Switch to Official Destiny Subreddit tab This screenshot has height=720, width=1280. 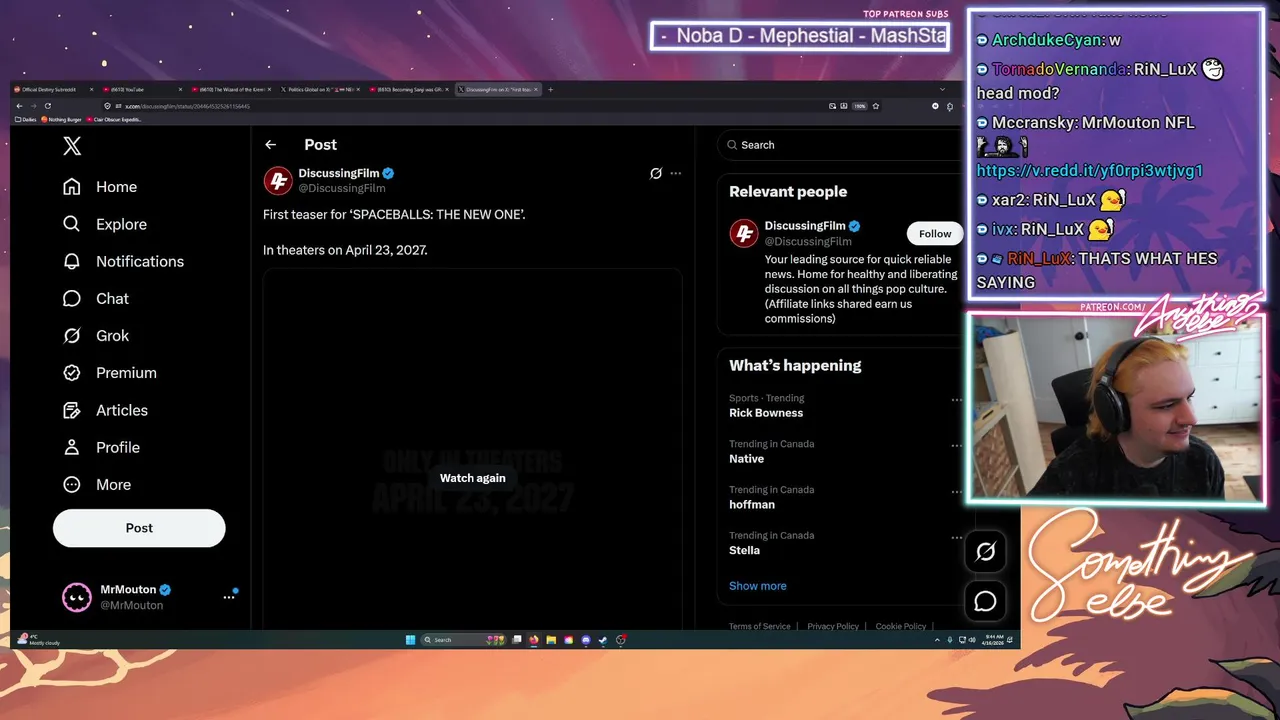click(x=52, y=90)
